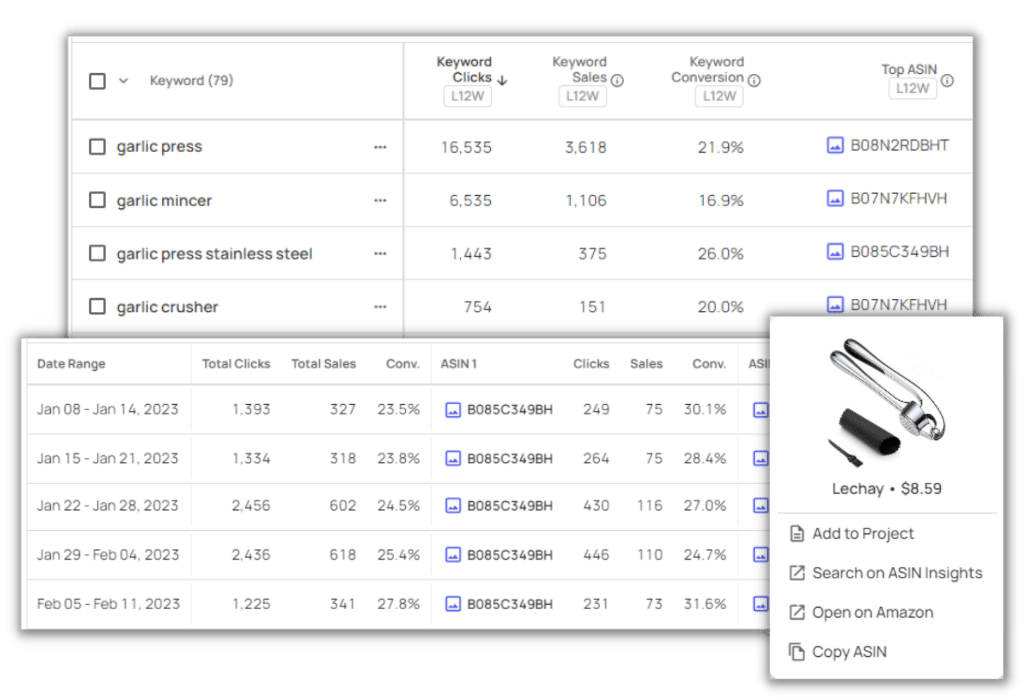Show info tooltip for Keyword Sales
This screenshot has width=1024, height=700.
(x=617, y=80)
